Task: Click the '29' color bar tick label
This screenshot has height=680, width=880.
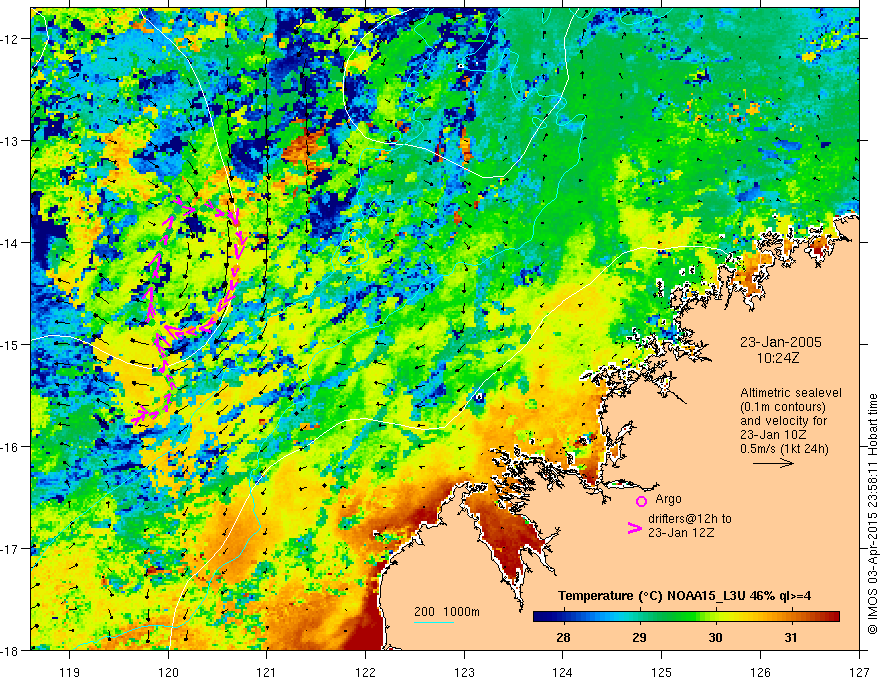Action: click(639, 638)
